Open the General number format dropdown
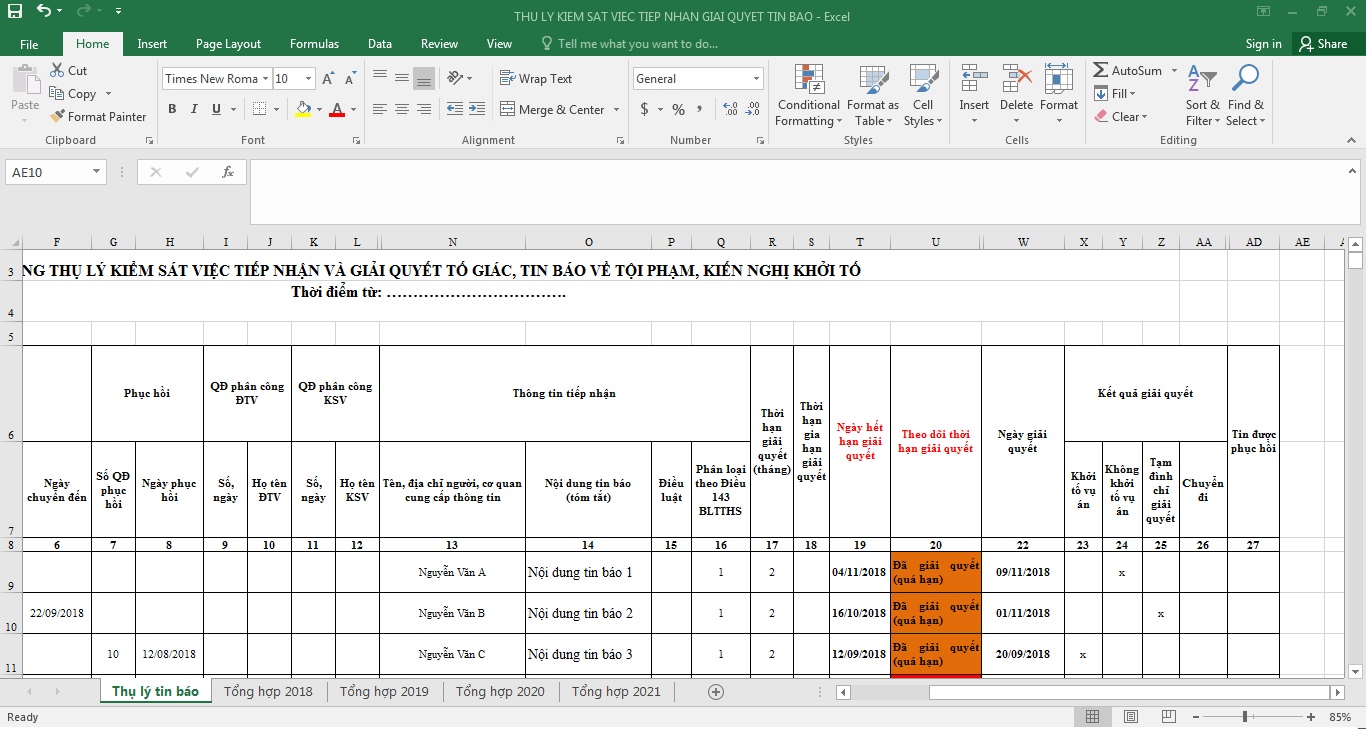This screenshot has height=731, width=1372. [x=756, y=79]
